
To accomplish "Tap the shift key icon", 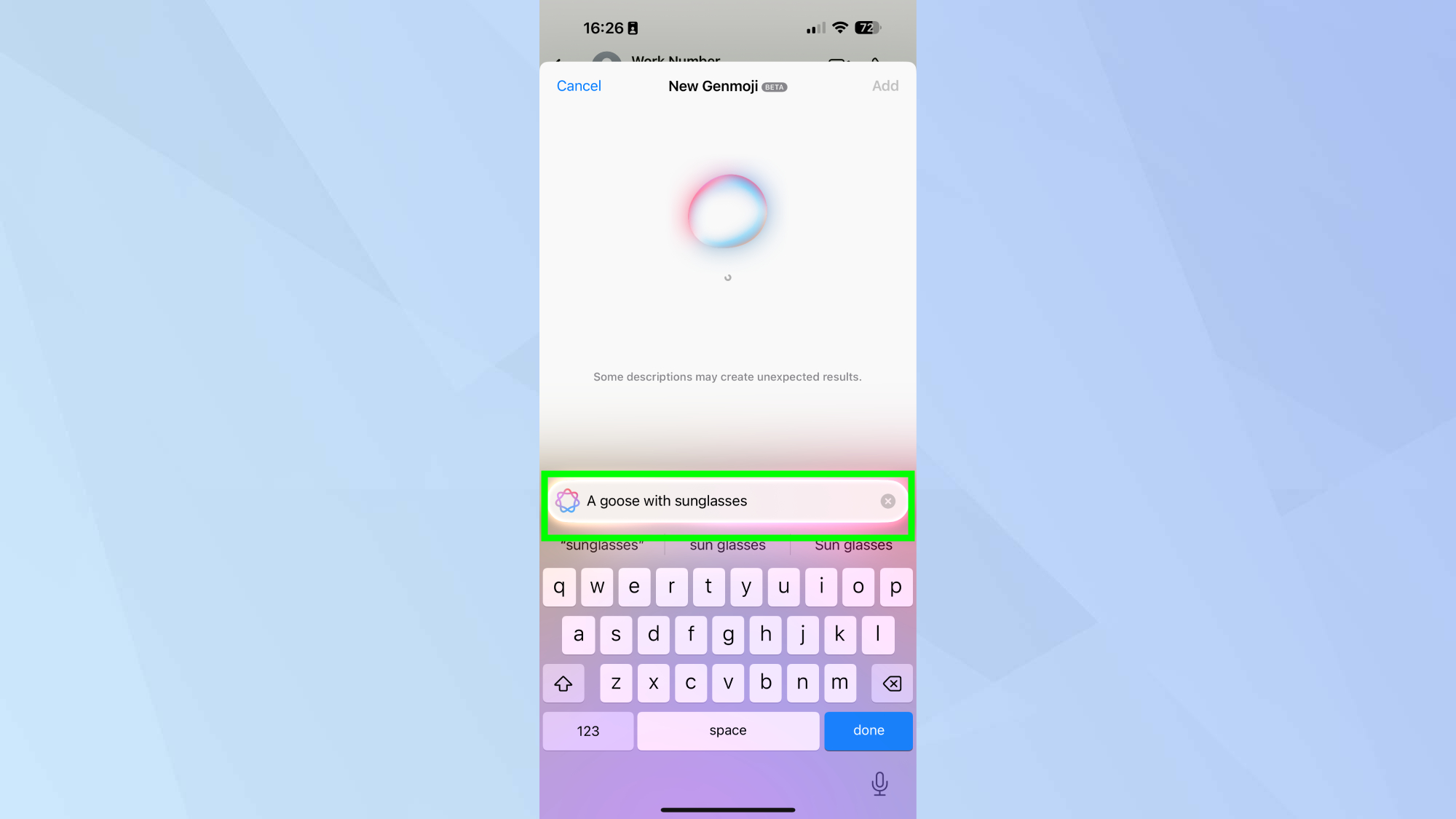I will pos(563,682).
